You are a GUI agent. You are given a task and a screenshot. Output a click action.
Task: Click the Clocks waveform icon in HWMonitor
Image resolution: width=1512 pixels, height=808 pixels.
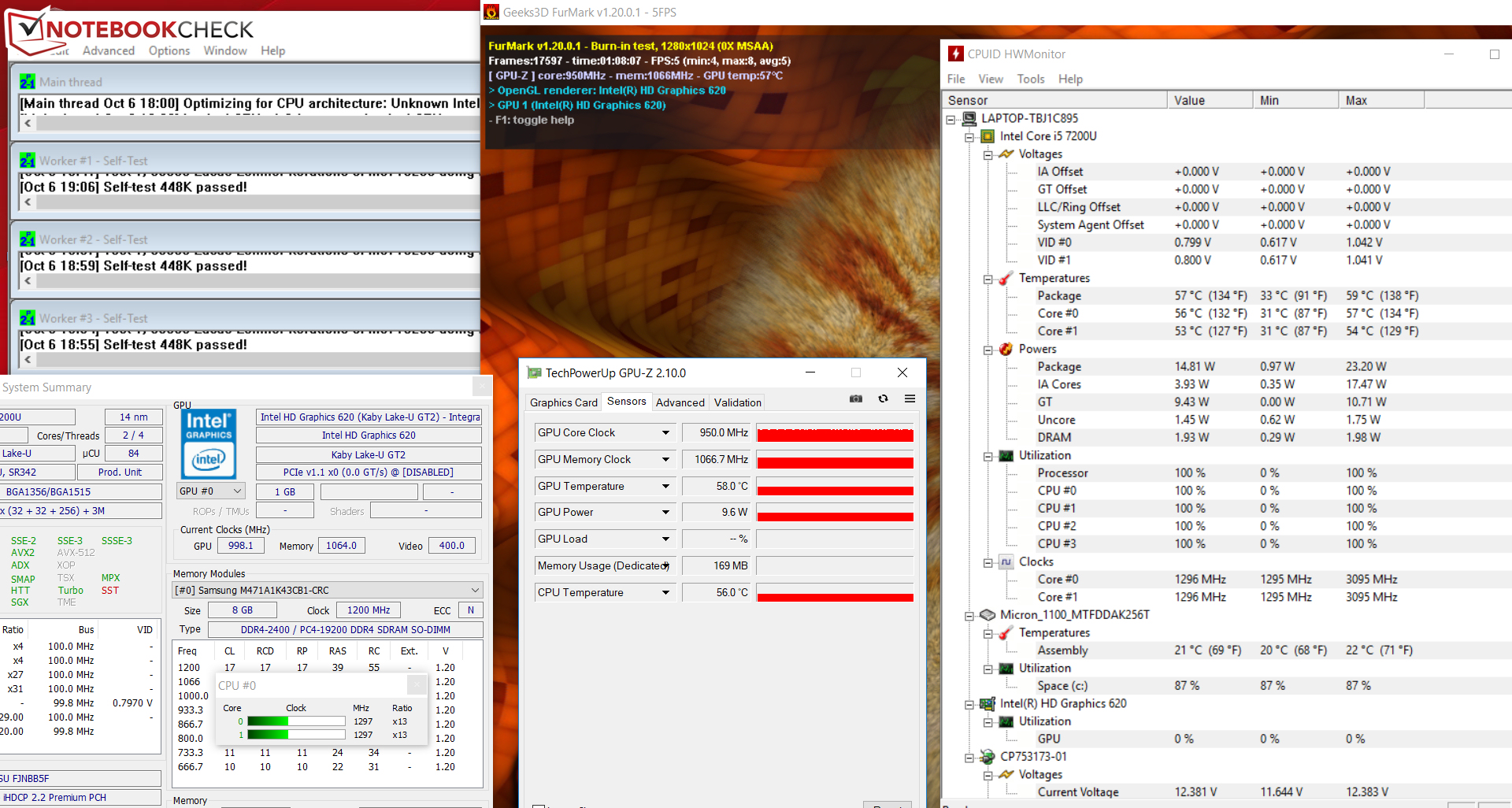[x=1006, y=562]
